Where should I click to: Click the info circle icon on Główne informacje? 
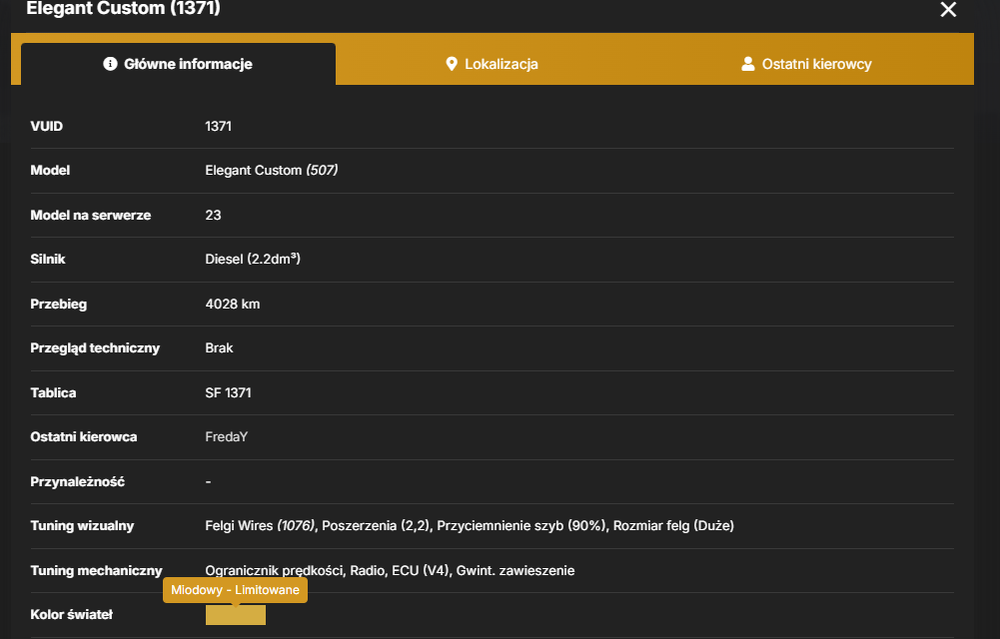click(110, 64)
